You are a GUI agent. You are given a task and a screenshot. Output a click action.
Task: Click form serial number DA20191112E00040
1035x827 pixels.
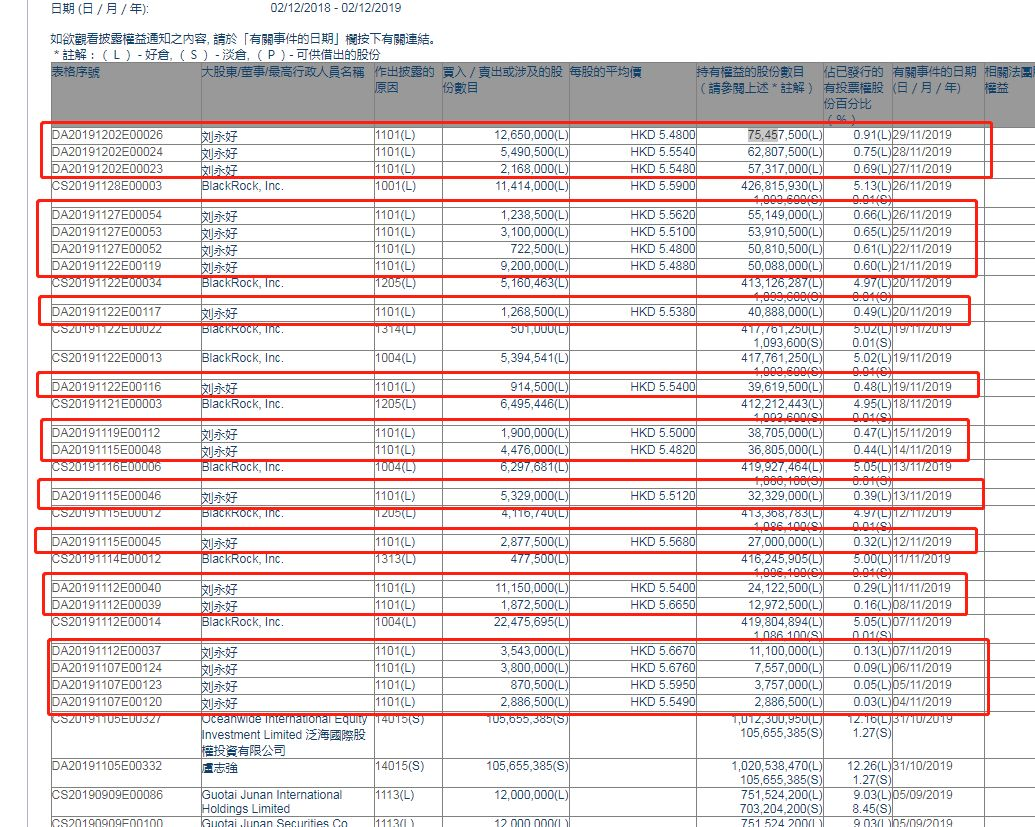point(107,588)
